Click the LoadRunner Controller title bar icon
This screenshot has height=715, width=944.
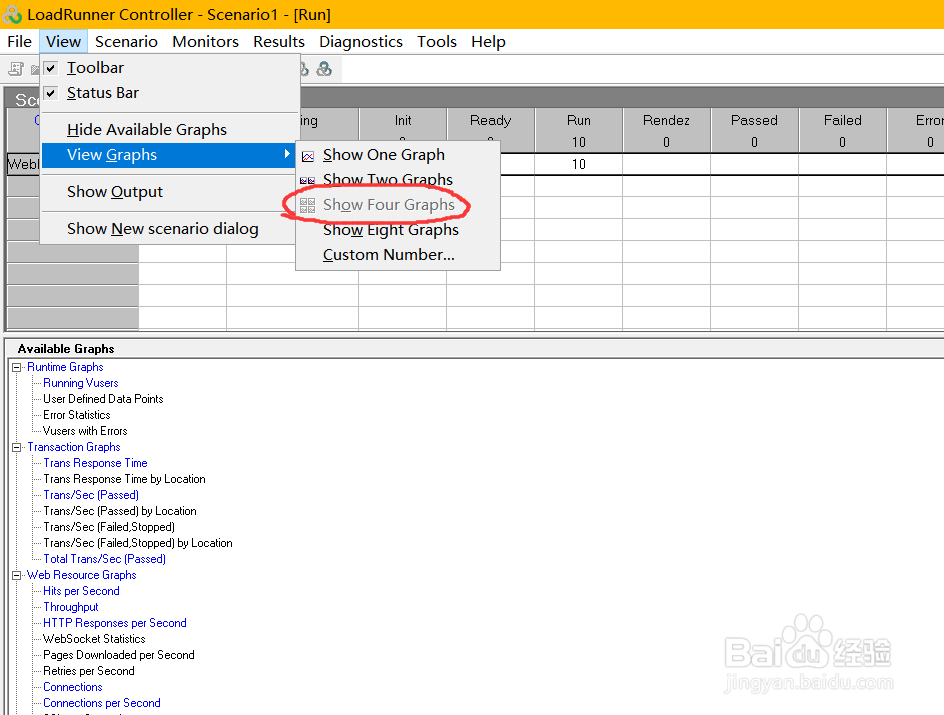point(12,14)
